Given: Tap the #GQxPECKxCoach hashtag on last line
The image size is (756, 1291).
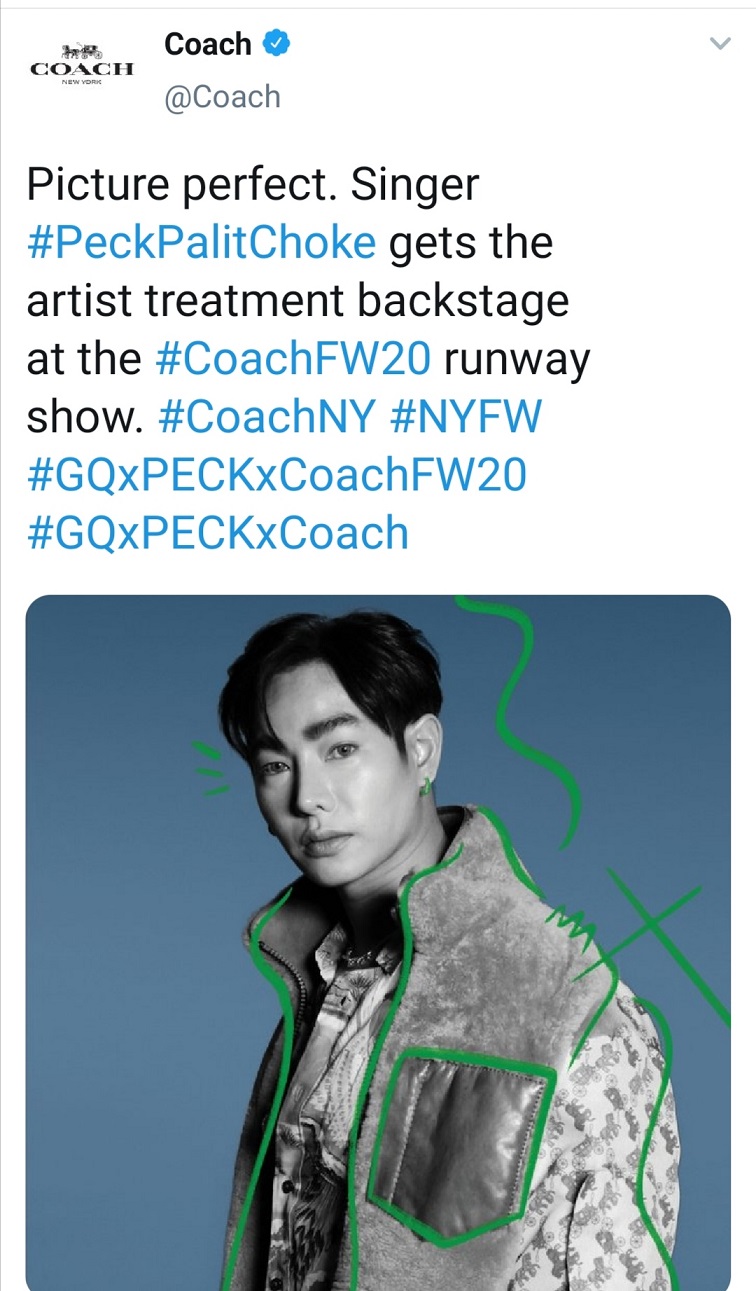Looking at the screenshot, I should (x=218, y=533).
